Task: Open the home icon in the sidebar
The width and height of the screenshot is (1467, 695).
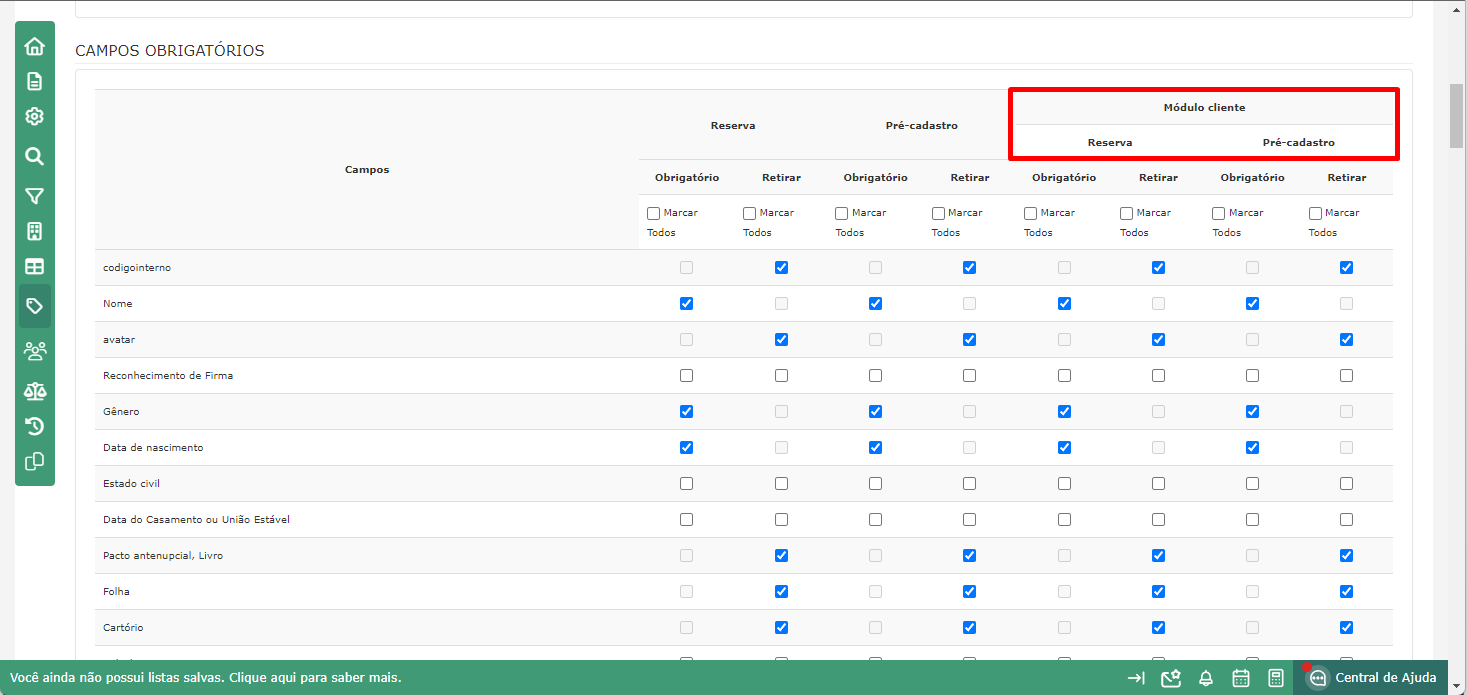Action: 35,46
